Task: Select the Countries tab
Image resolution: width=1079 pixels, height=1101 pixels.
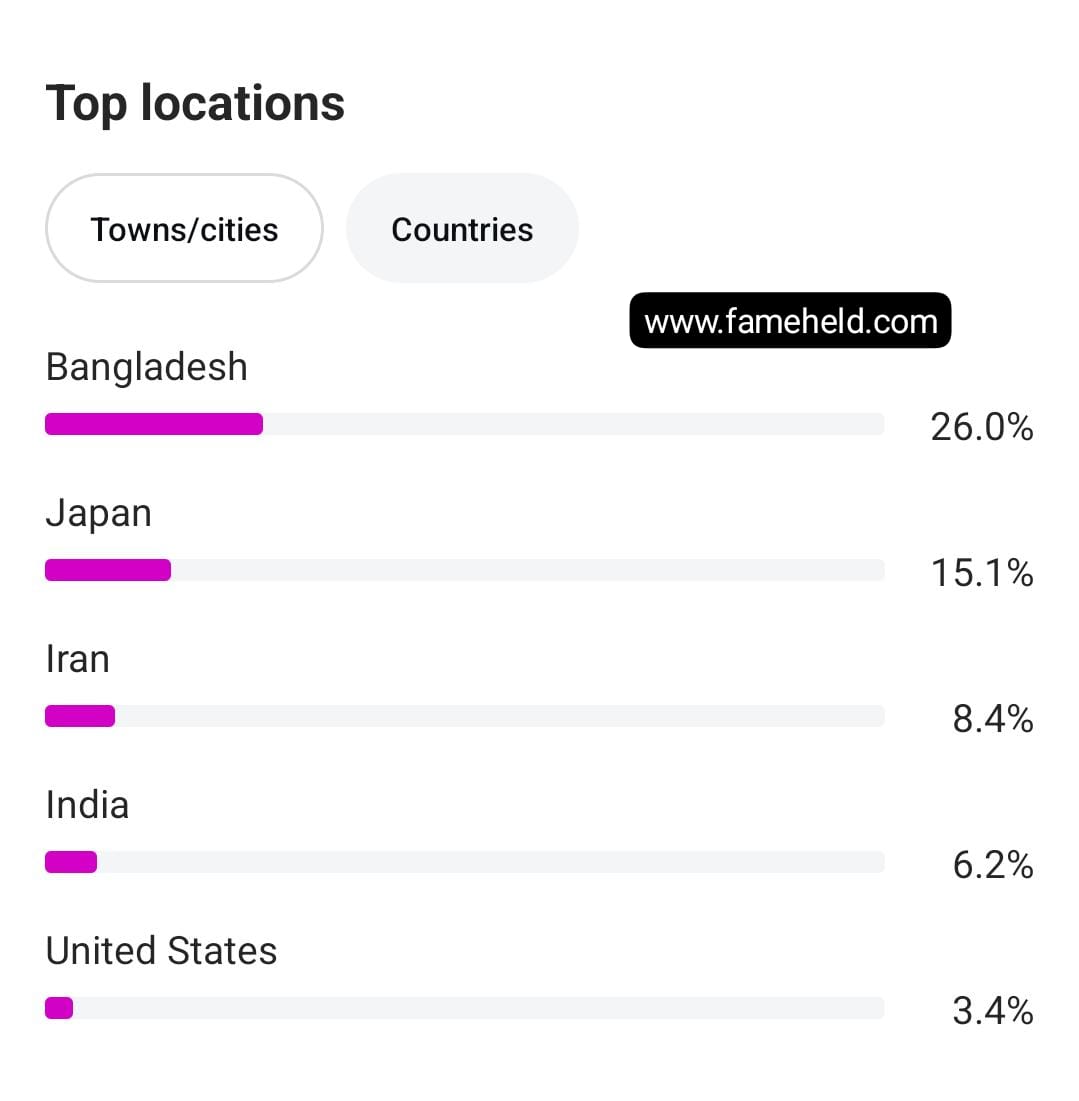Action: pyautogui.click(x=462, y=229)
